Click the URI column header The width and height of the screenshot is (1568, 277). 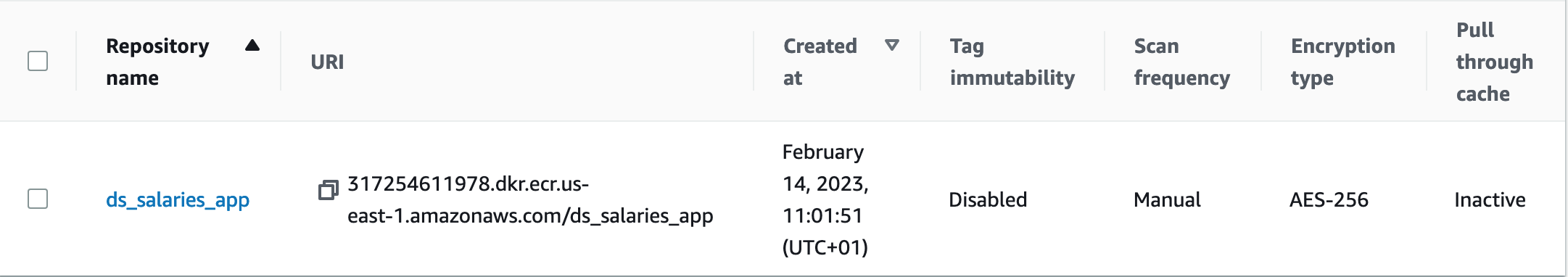pyautogui.click(x=327, y=62)
